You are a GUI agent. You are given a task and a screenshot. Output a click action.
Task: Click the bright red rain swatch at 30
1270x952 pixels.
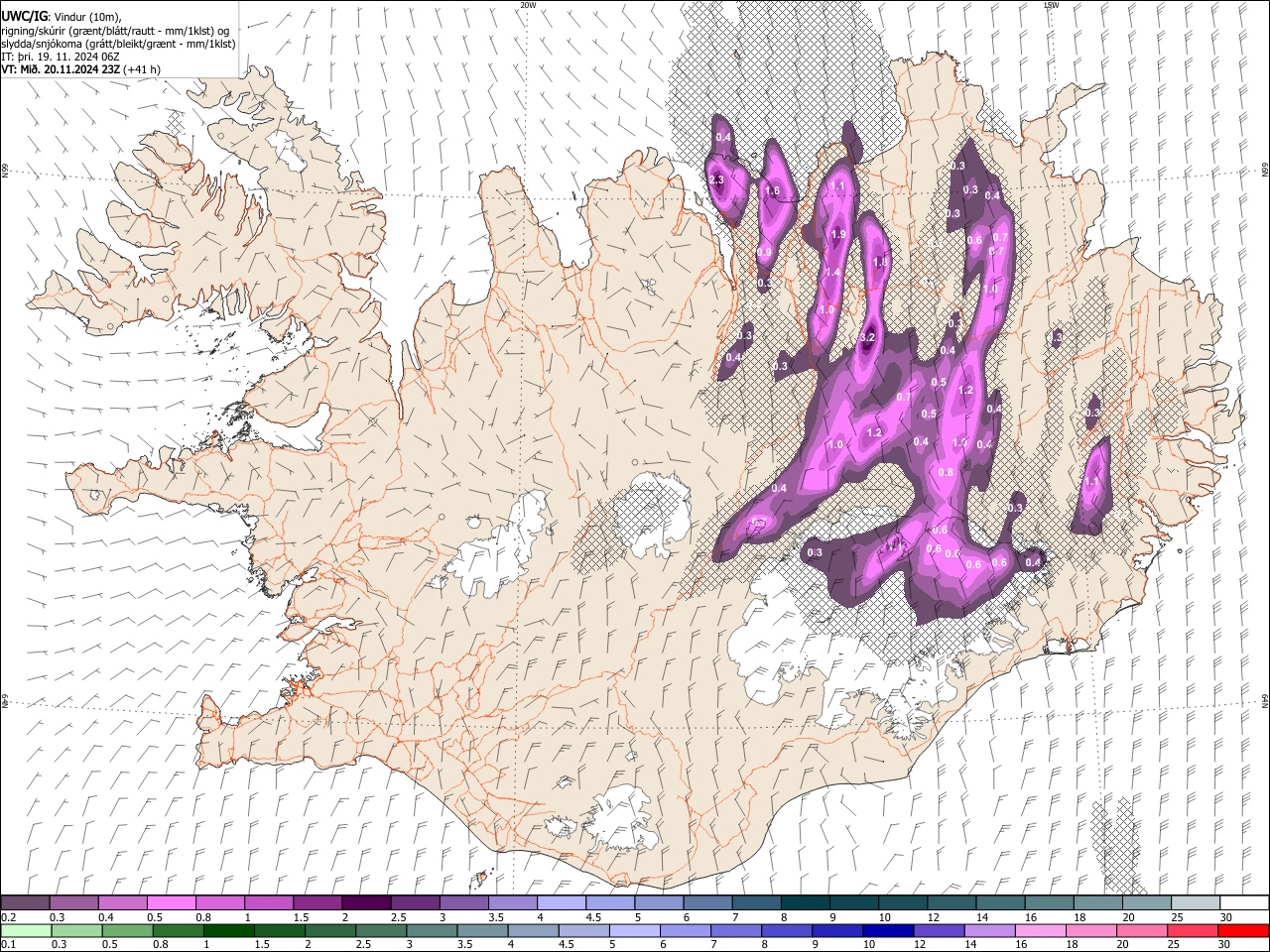click(x=1243, y=930)
